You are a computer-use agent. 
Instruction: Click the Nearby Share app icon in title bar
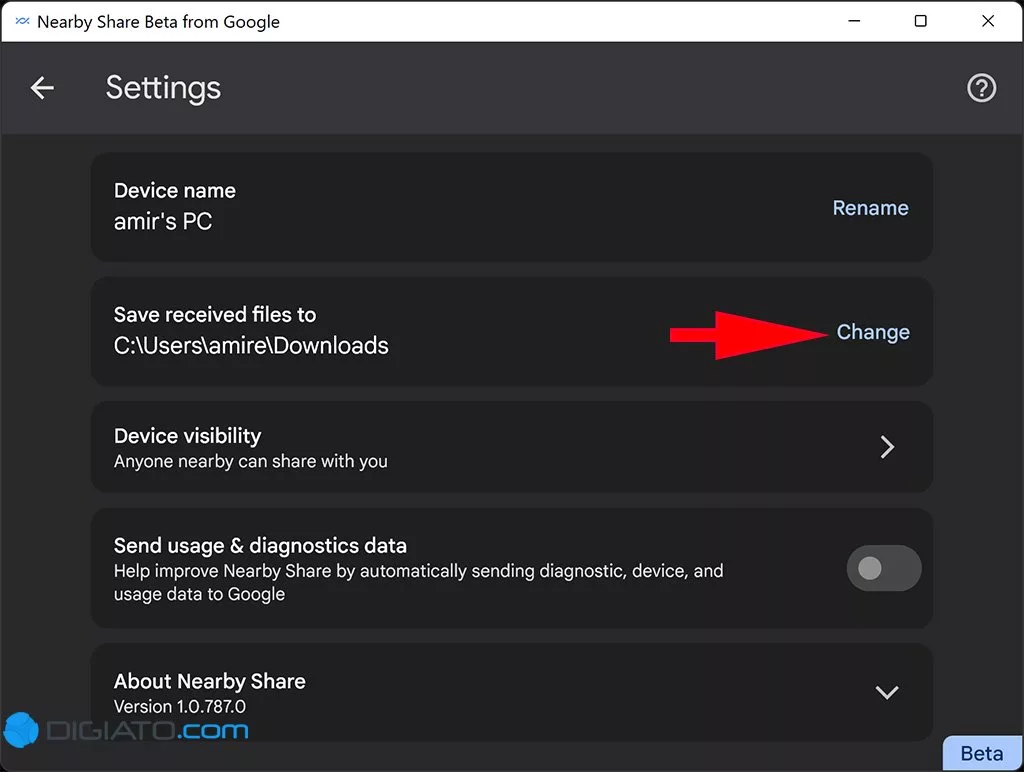(22, 21)
